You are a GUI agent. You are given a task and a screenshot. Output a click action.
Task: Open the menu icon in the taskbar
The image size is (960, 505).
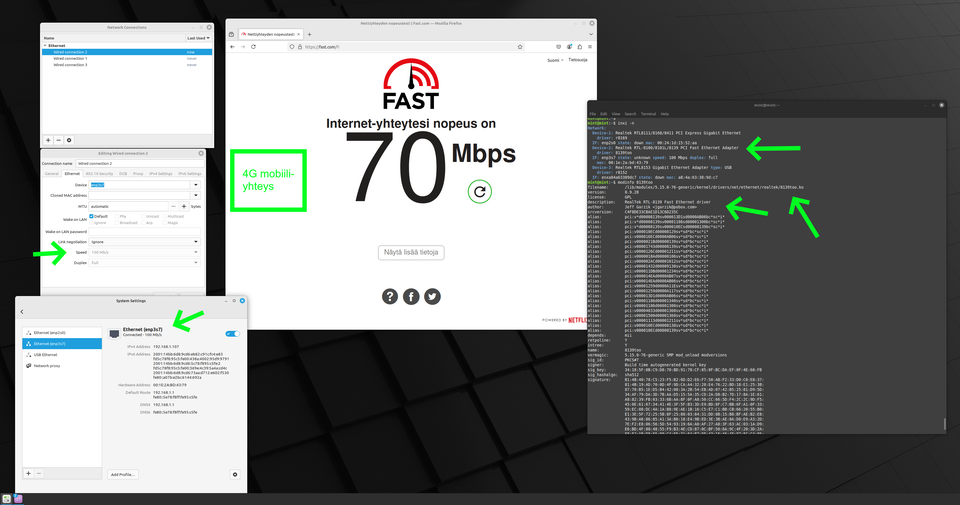click(x=7, y=499)
